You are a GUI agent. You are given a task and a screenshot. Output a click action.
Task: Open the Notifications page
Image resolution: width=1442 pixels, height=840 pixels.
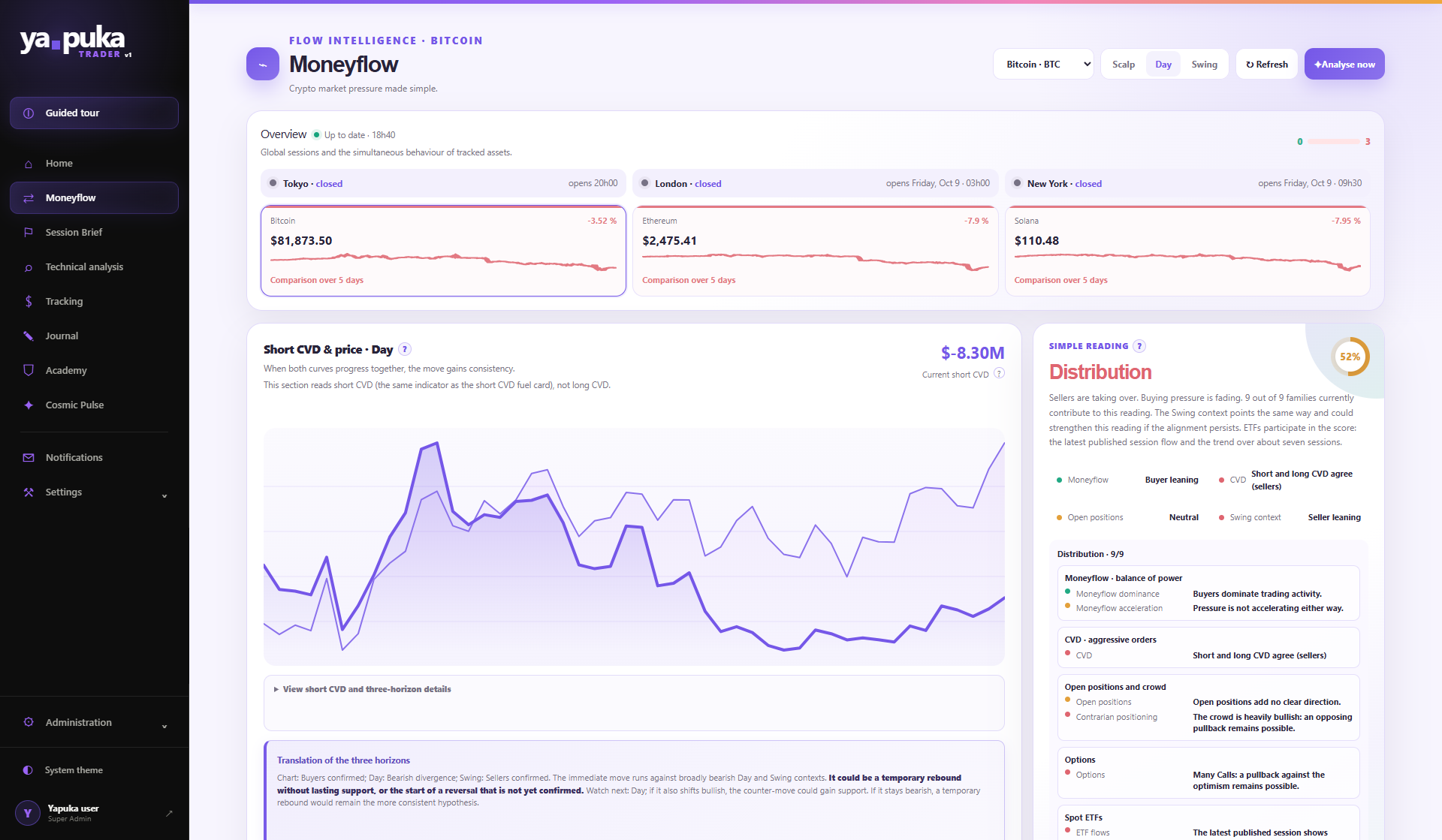(95, 458)
